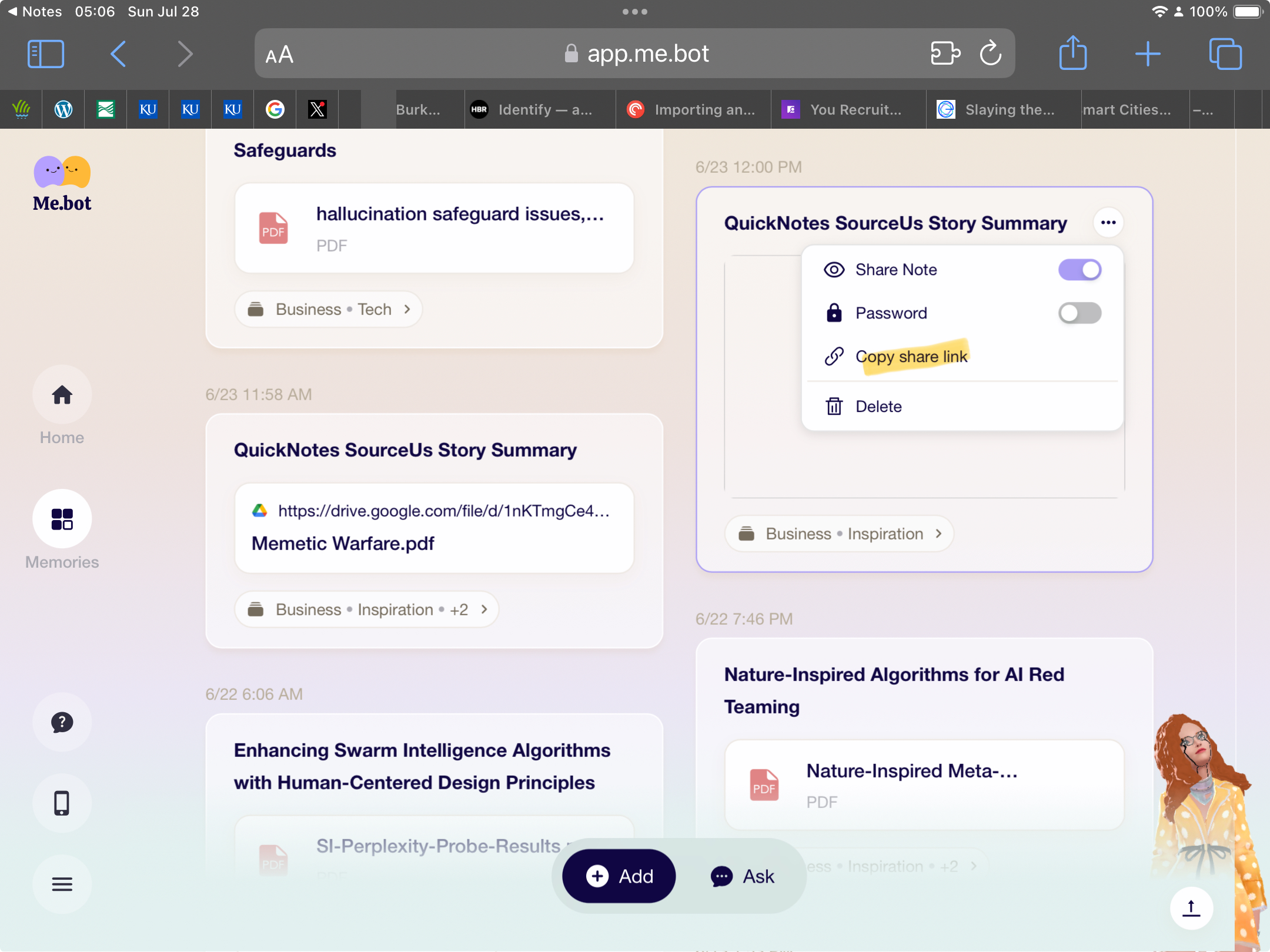Open the Home sidebar icon
1270x952 pixels.
click(62, 395)
